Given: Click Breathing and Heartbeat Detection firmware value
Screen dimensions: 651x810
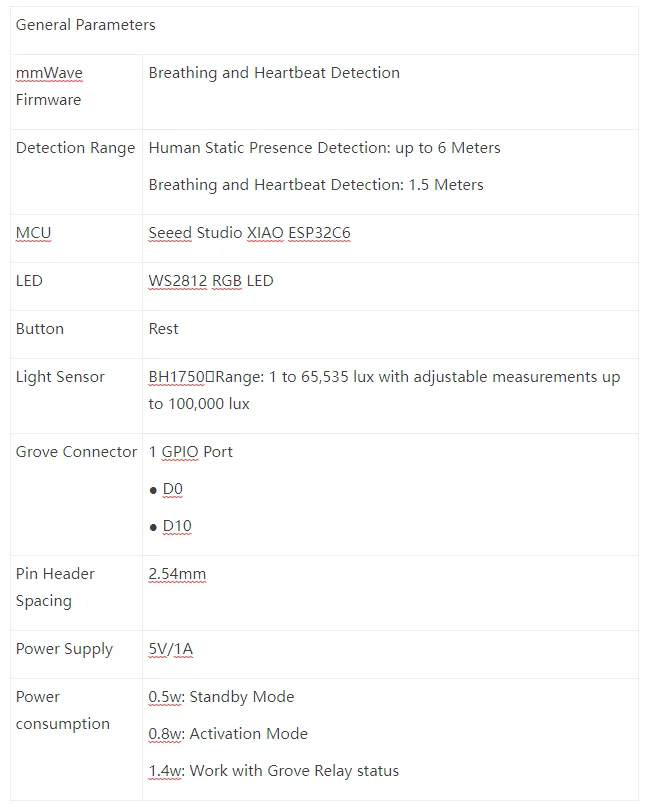Looking at the screenshot, I should 274,73.
